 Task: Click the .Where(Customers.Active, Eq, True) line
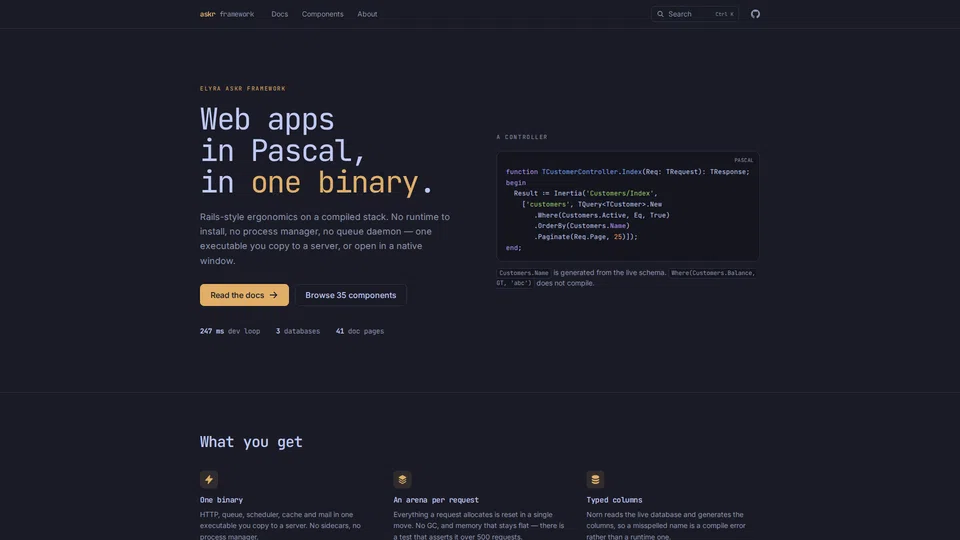tap(602, 216)
